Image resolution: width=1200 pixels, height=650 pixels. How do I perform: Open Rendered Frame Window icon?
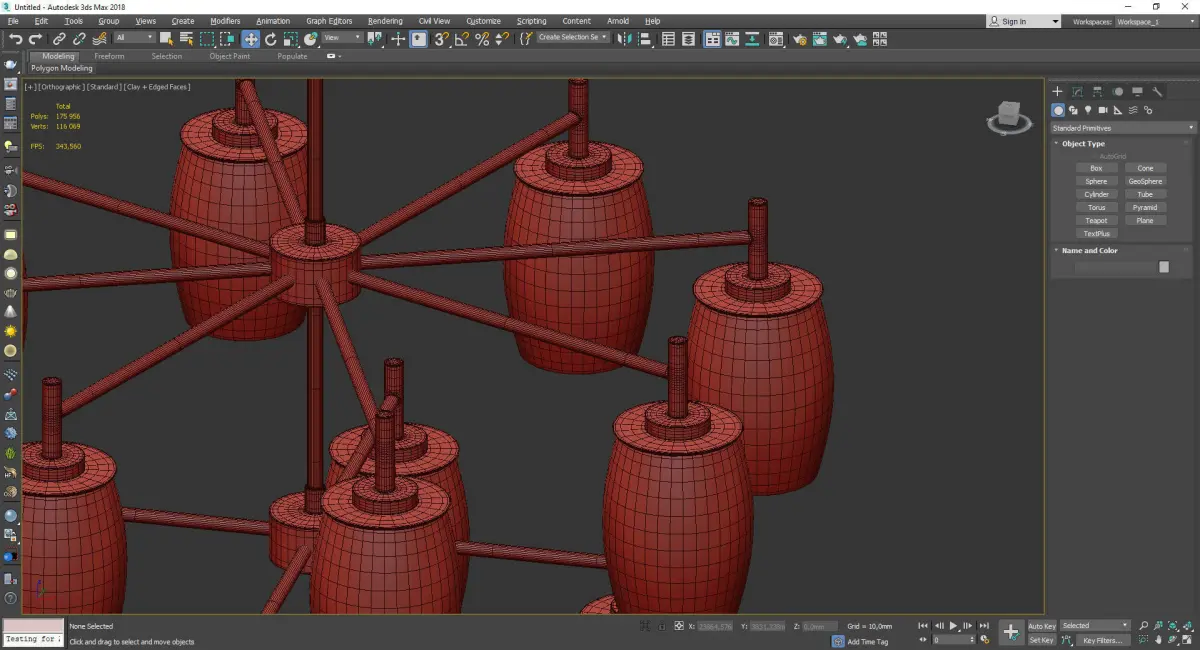click(x=819, y=39)
